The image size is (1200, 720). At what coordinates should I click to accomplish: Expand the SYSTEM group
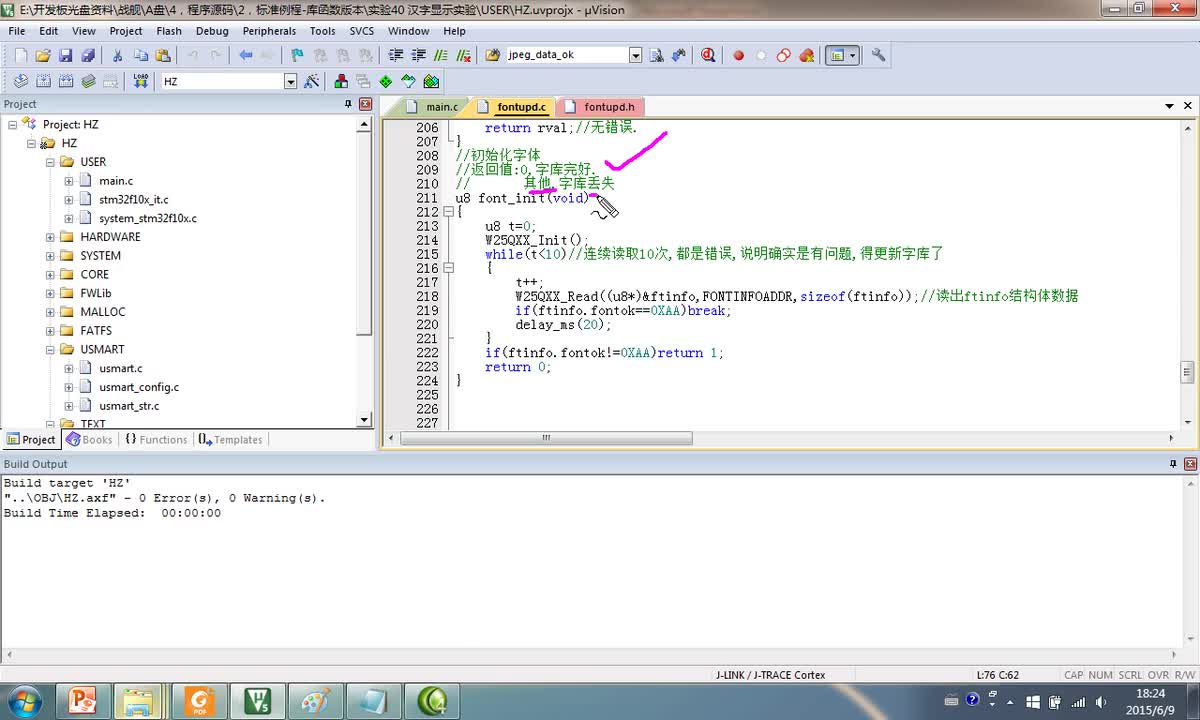point(50,256)
